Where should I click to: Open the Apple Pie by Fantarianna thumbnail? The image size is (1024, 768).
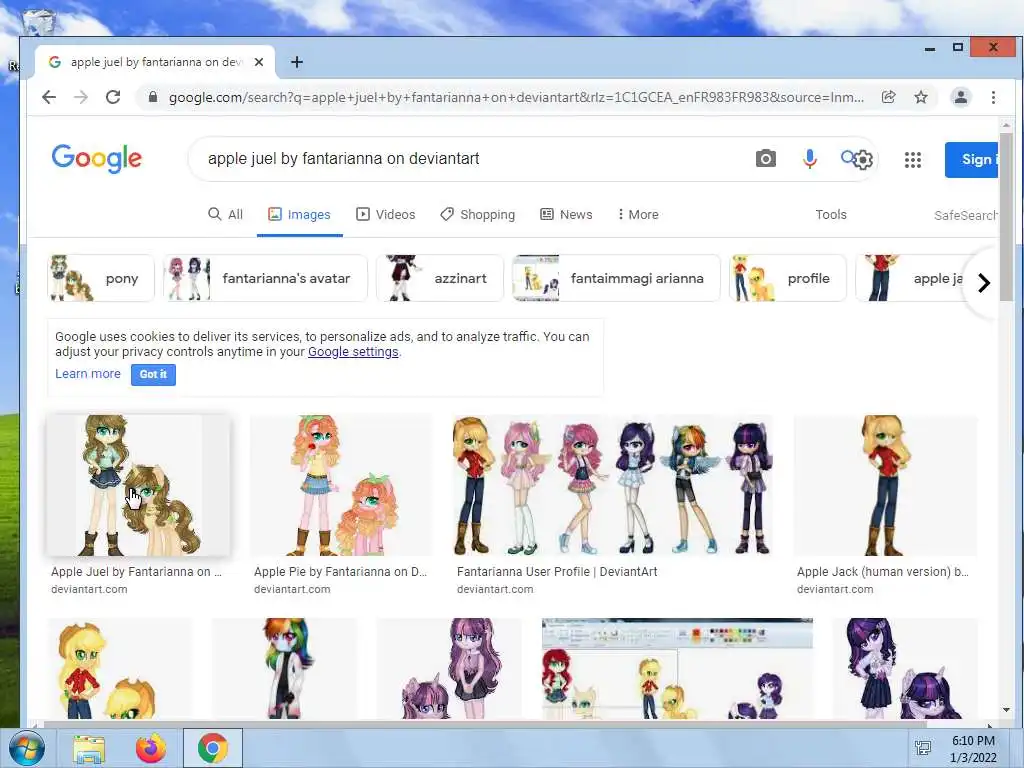point(342,485)
